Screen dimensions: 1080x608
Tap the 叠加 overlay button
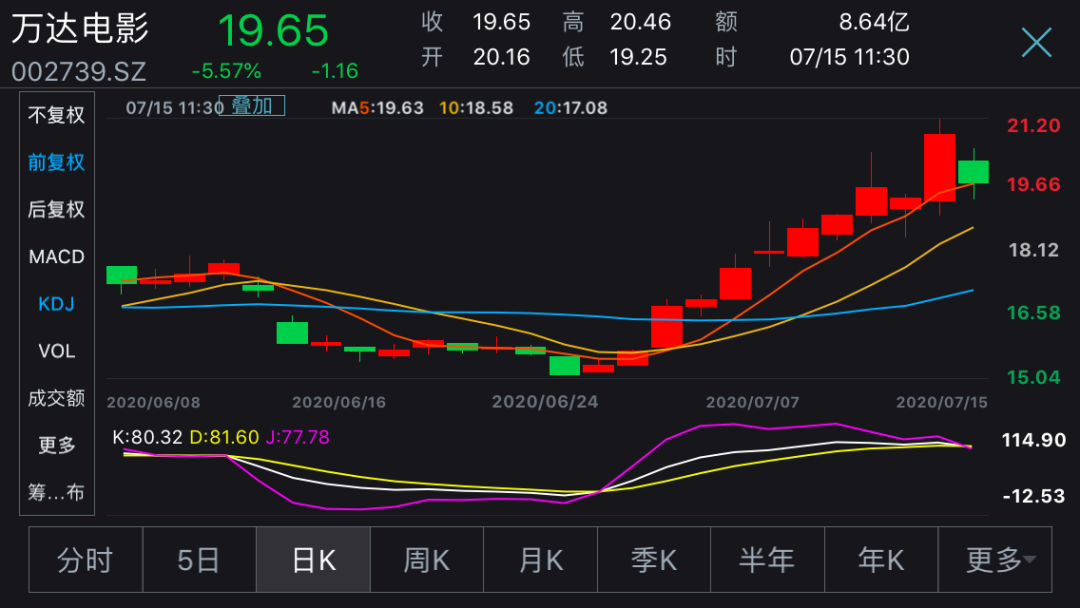tap(251, 106)
